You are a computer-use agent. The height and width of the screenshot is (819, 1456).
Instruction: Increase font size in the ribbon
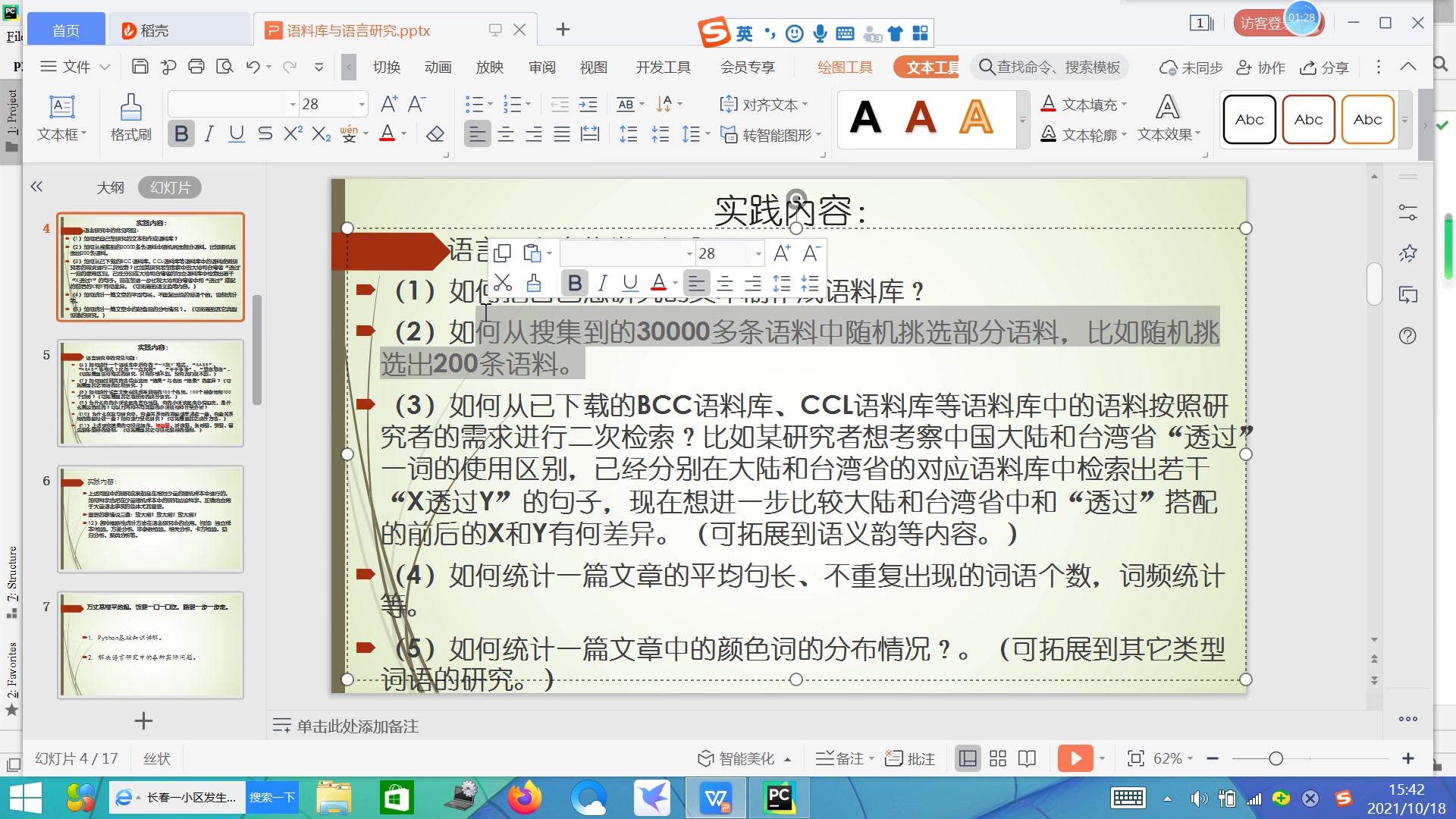click(389, 104)
